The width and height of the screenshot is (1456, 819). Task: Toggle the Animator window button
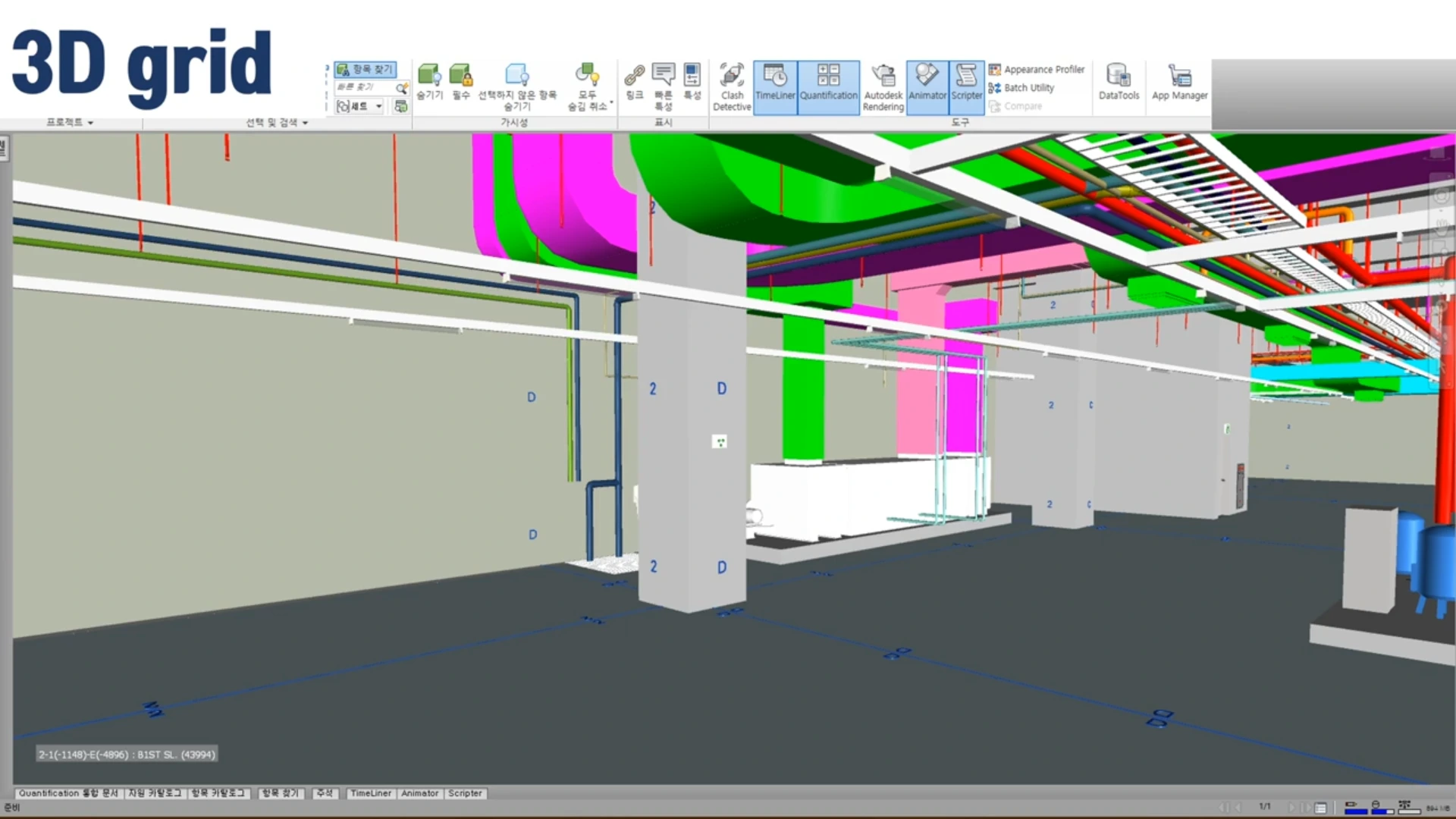[x=927, y=87]
